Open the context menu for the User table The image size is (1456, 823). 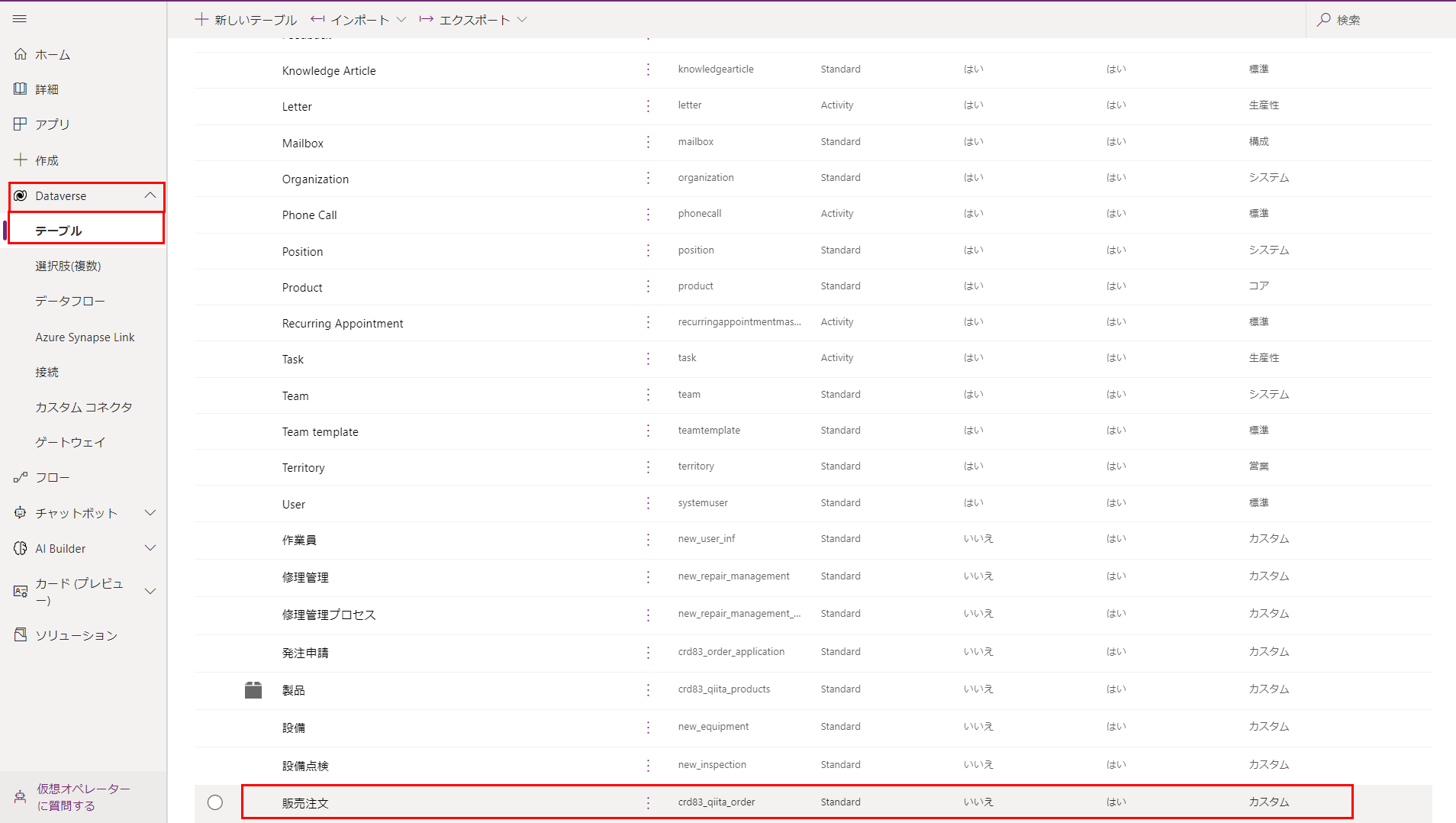pyautogui.click(x=648, y=504)
